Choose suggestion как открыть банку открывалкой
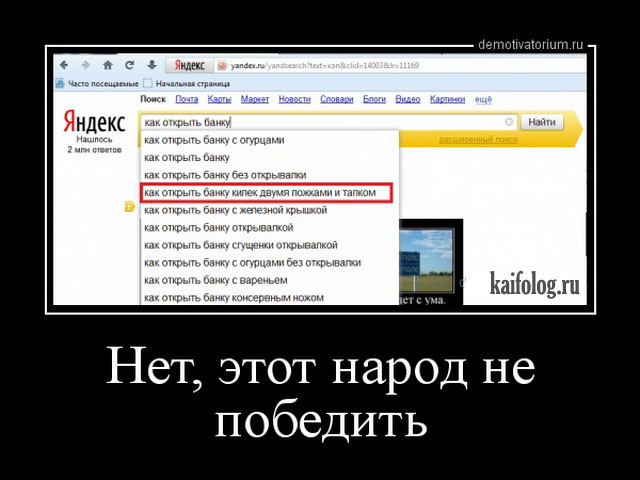The width and height of the screenshot is (640, 480). point(269,228)
